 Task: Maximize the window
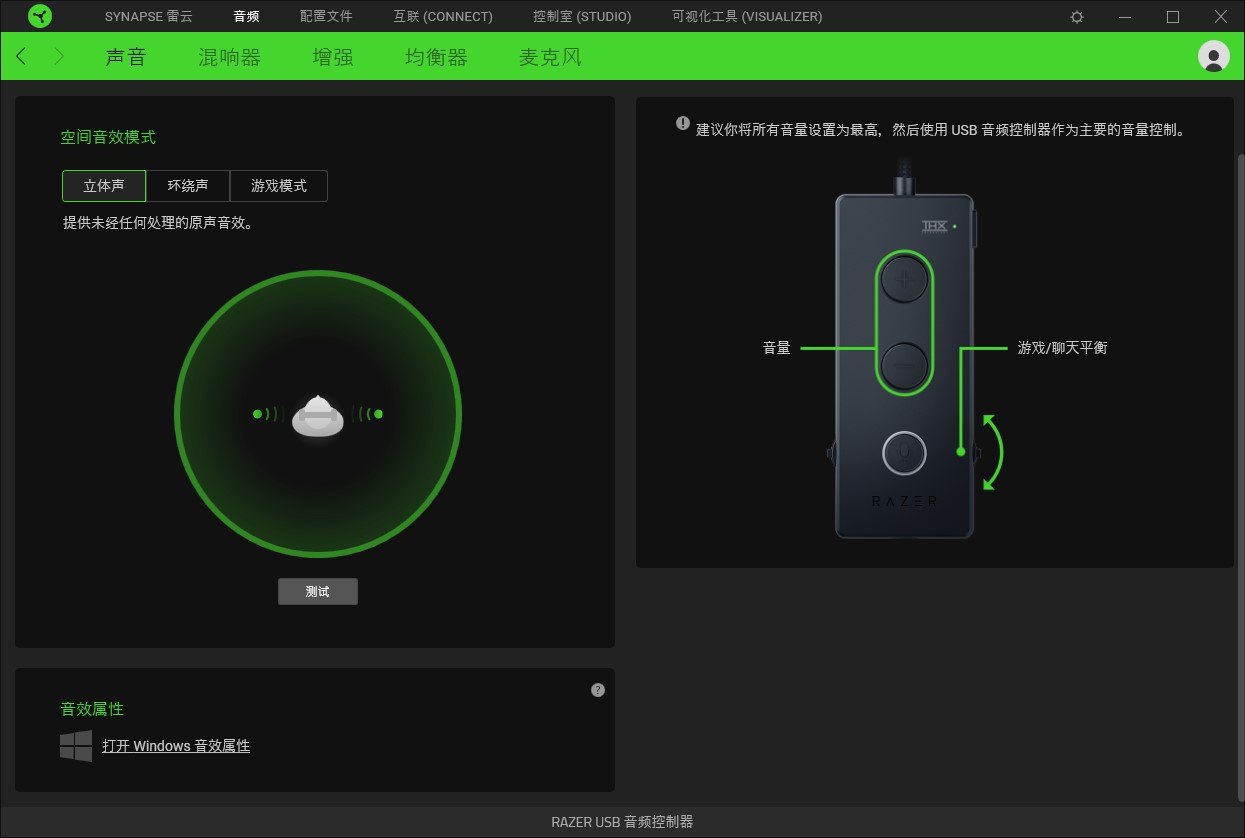(x=1173, y=17)
